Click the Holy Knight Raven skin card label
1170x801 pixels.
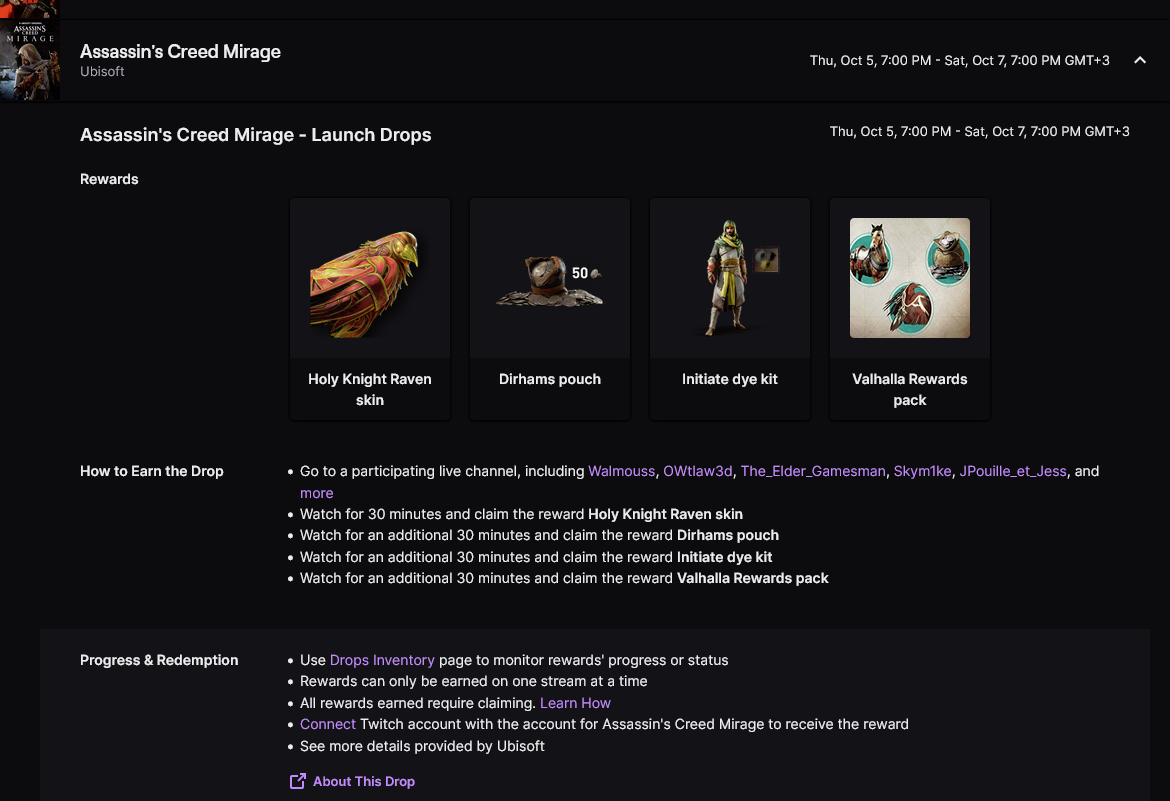370,389
